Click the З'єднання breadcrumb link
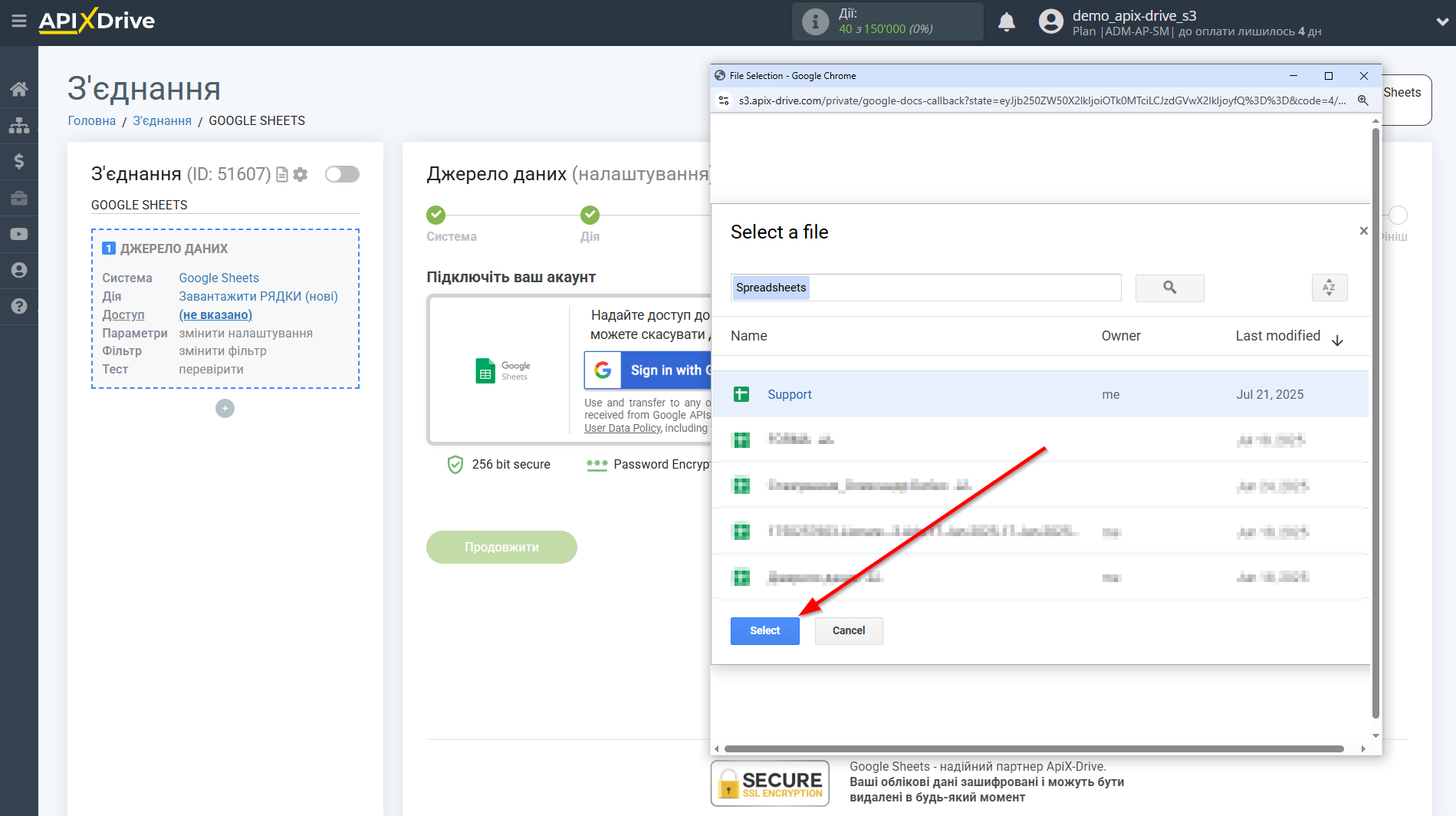Viewport: 1456px width, 816px height. pos(163,120)
